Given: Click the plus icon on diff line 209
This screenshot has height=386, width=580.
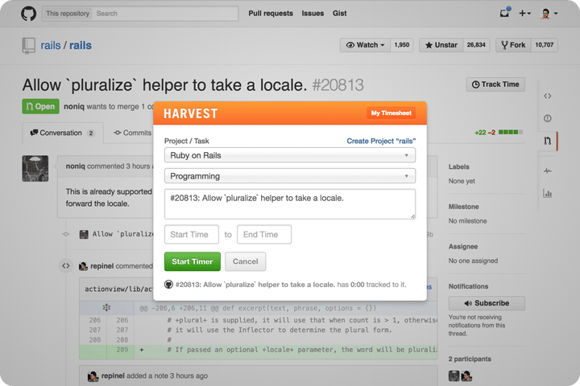Looking at the screenshot, I should [x=141, y=349].
